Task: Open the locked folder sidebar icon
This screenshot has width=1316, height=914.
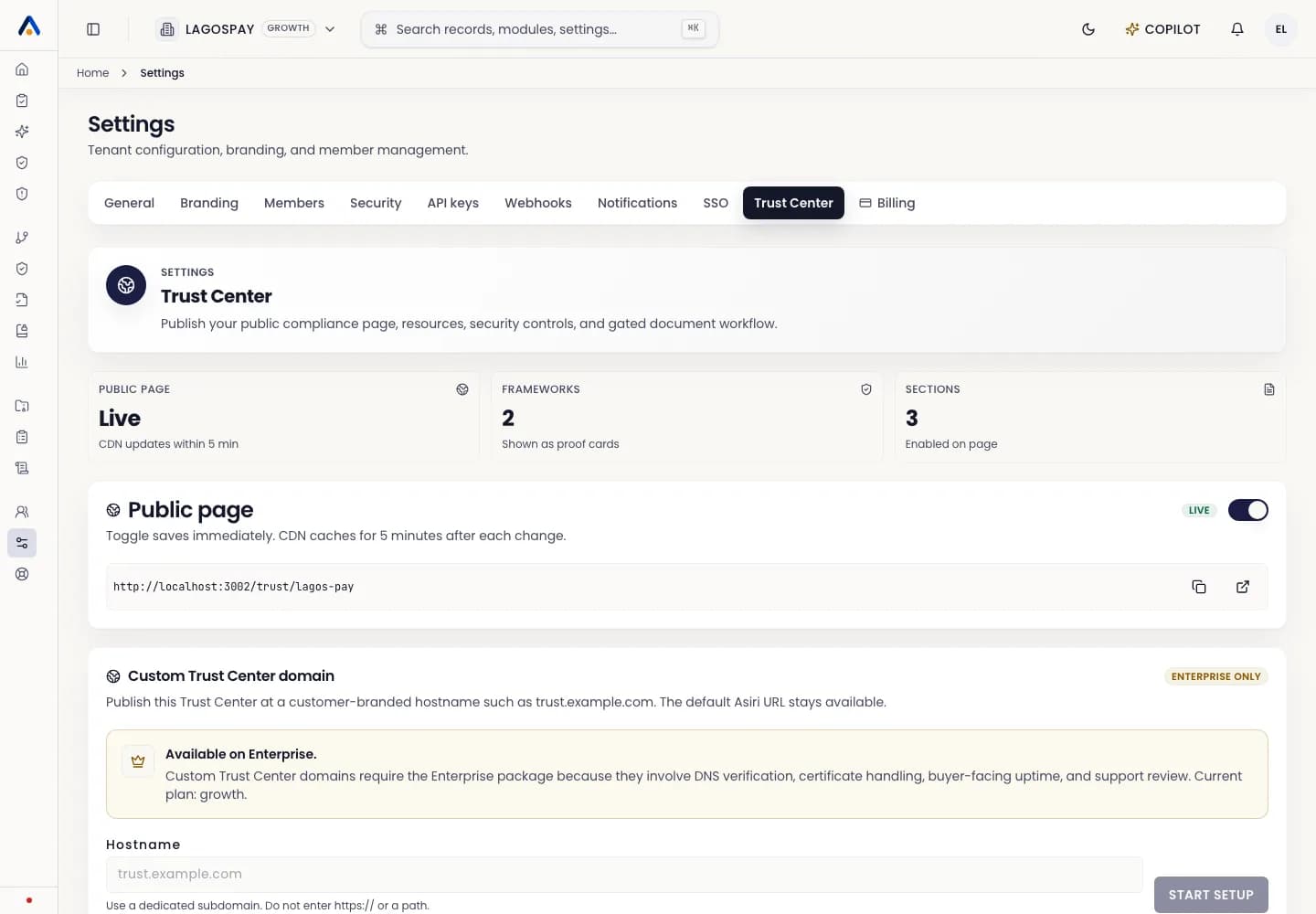Action: 22,406
